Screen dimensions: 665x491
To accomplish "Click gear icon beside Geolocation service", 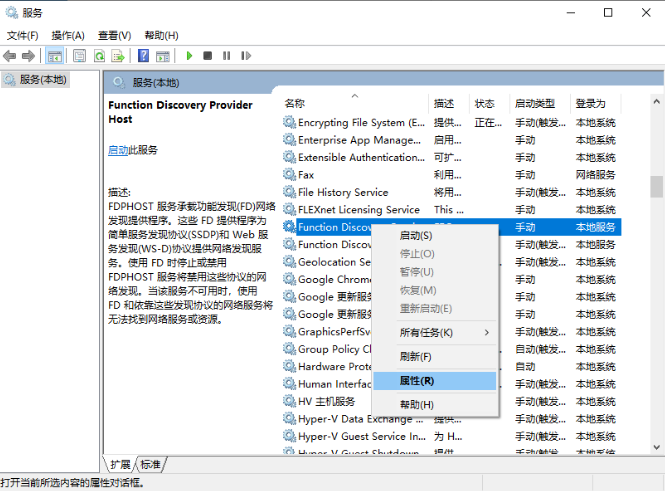I will (x=289, y=262).
